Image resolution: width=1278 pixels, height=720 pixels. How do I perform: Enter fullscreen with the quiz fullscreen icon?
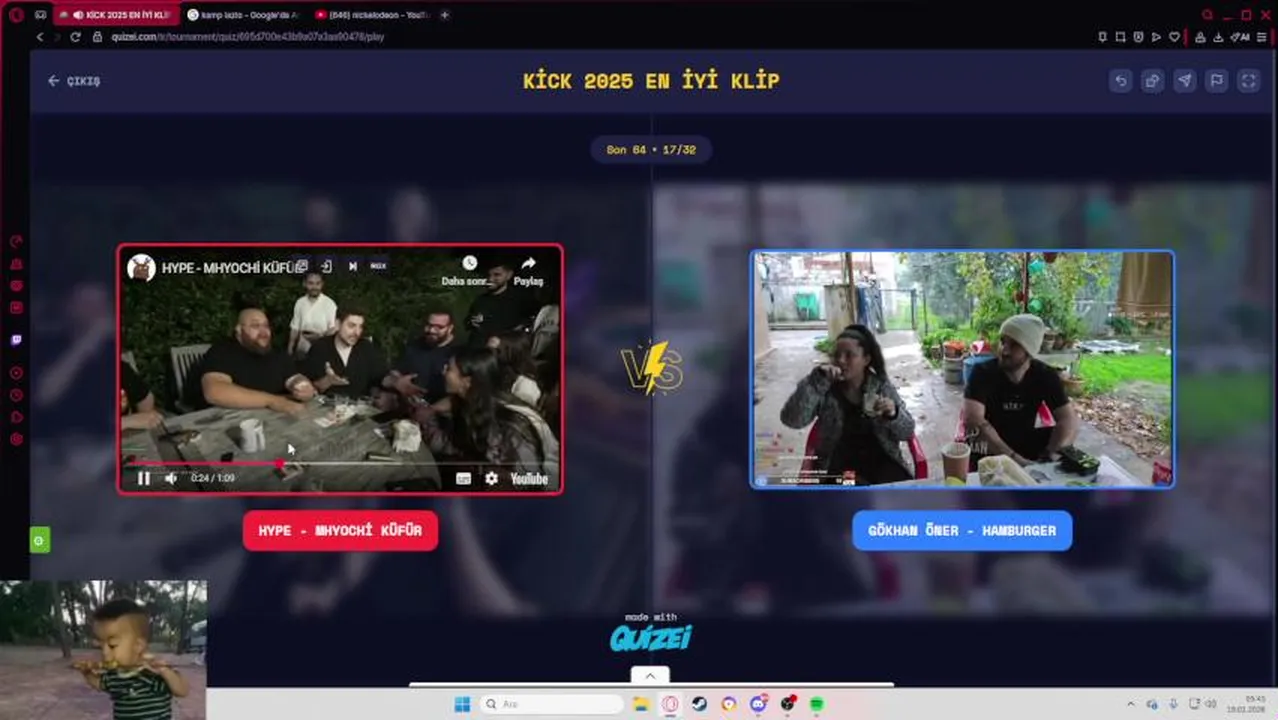pyautogui.click(x=1248, y=81)
